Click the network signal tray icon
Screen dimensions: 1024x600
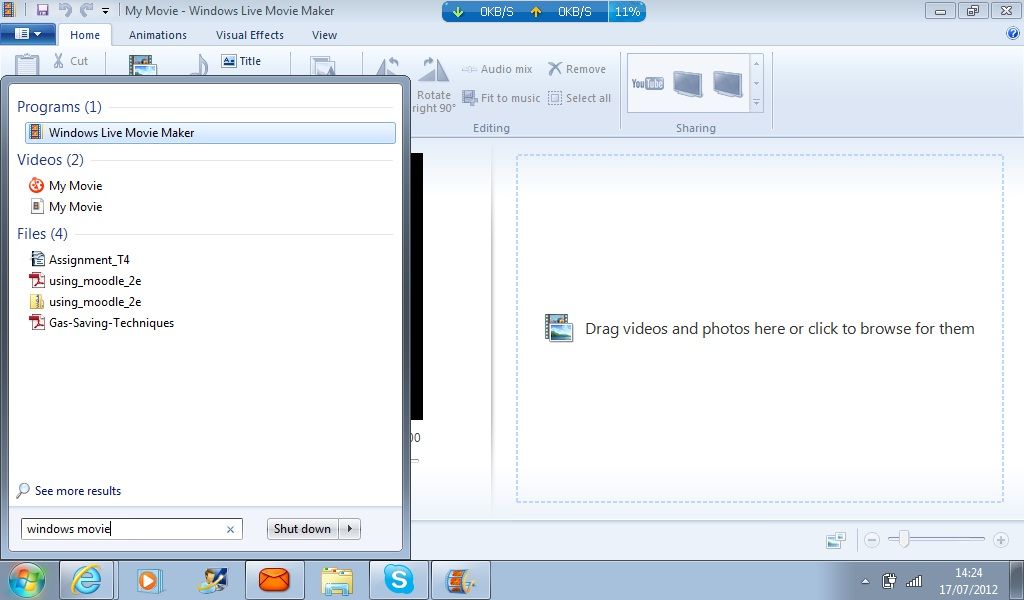coord(914,580)
